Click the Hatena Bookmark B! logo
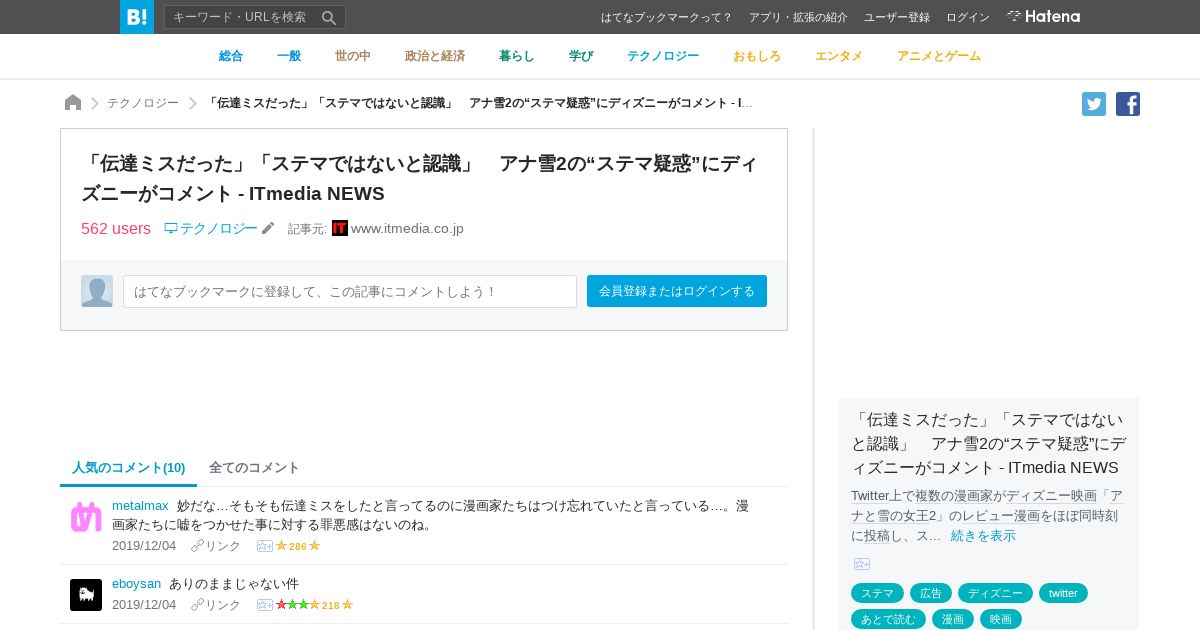This screenshot has height=630, width=1200. point(137,17)
